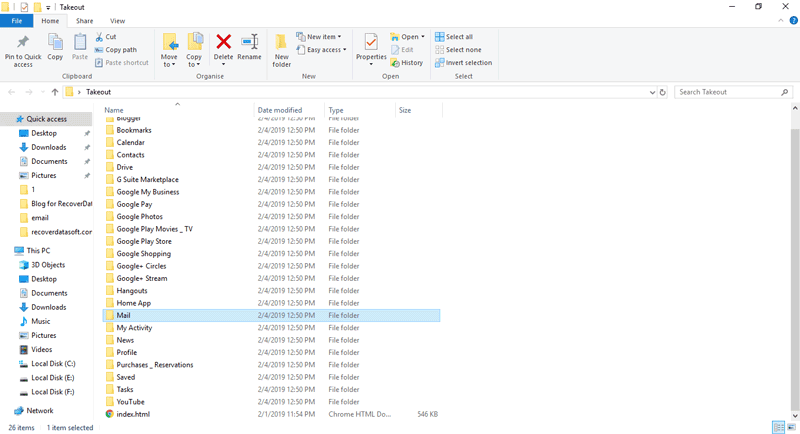Select the Drive folder
This screenshot has height=434, width=800.
[x=271, y=167]
